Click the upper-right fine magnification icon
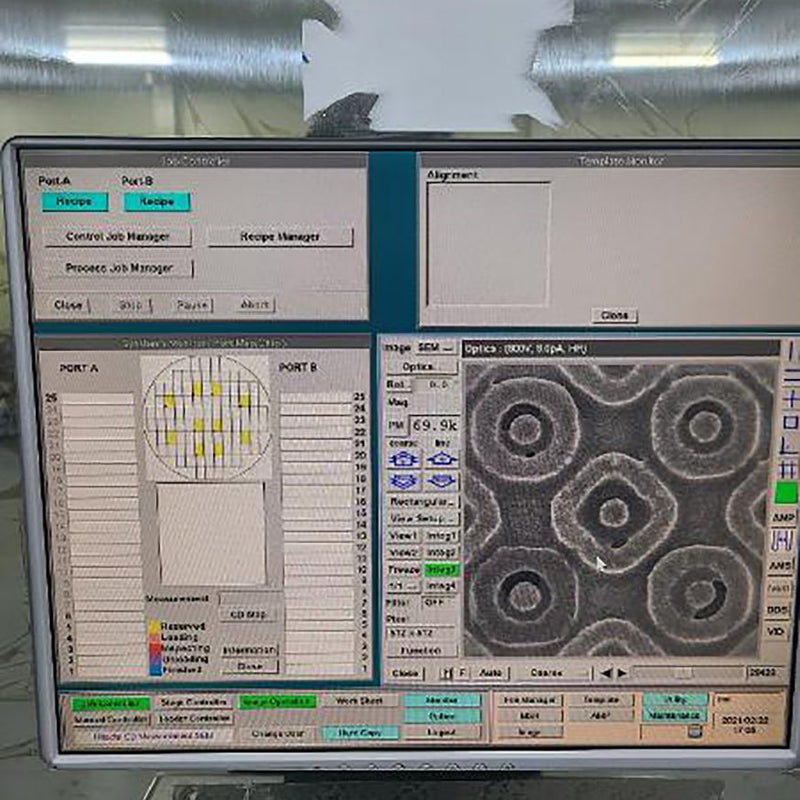Image resolution: width=800 pixels, height=800 pixels. [442, 459]
